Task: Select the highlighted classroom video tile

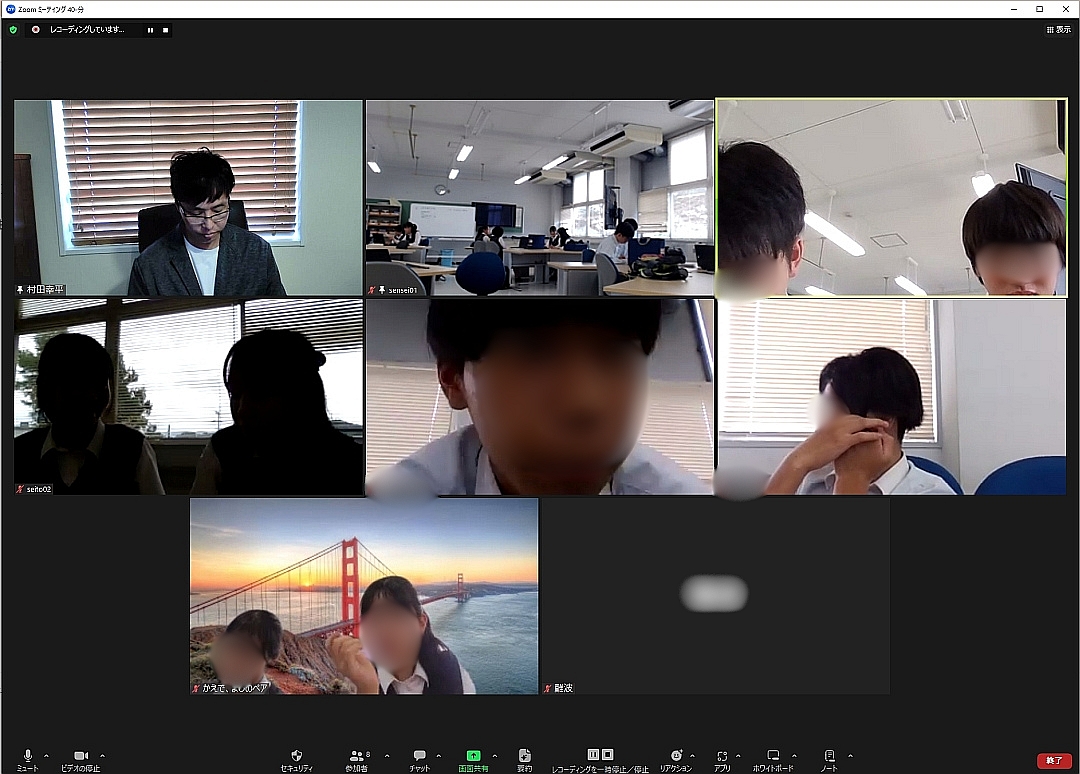Action: tap(891, 197)
